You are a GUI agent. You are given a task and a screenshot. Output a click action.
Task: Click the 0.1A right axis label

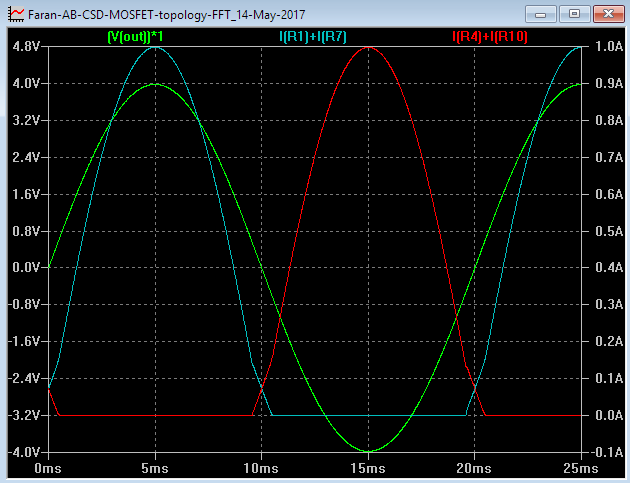pos(609,378)
